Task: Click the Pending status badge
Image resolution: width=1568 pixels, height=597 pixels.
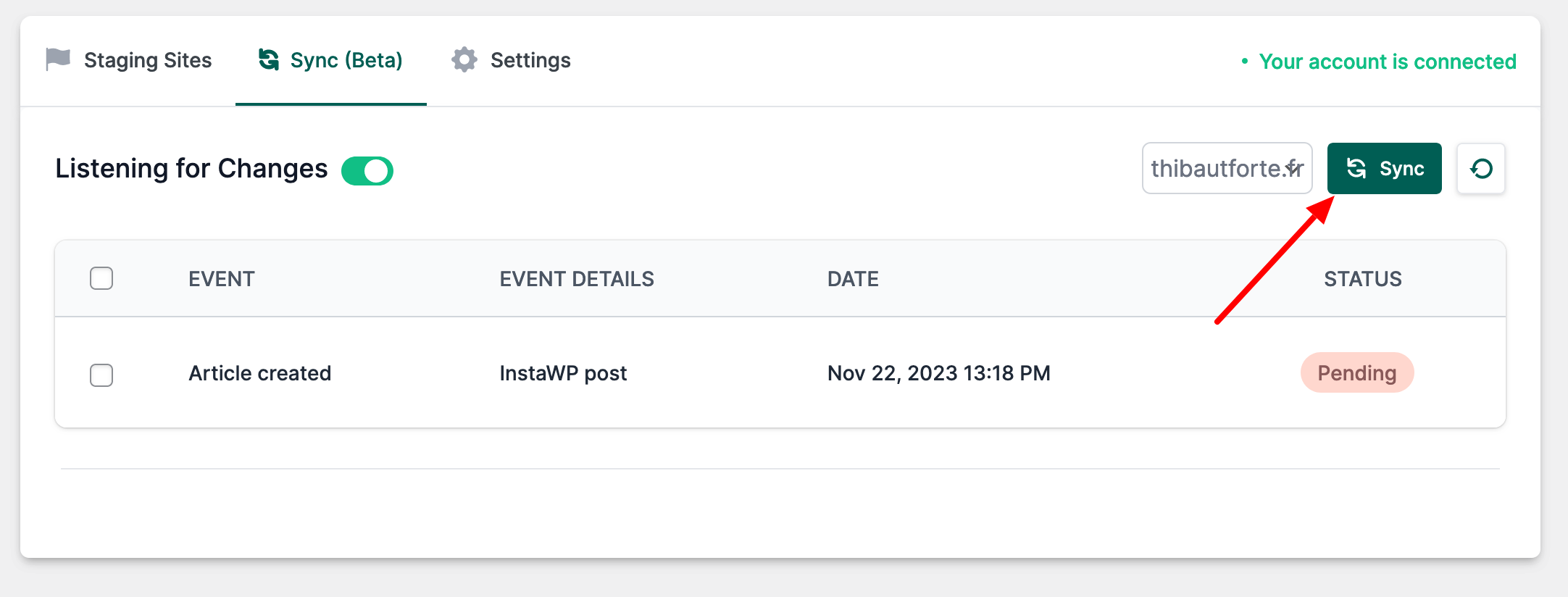Action: click(x=1356, y=373)
